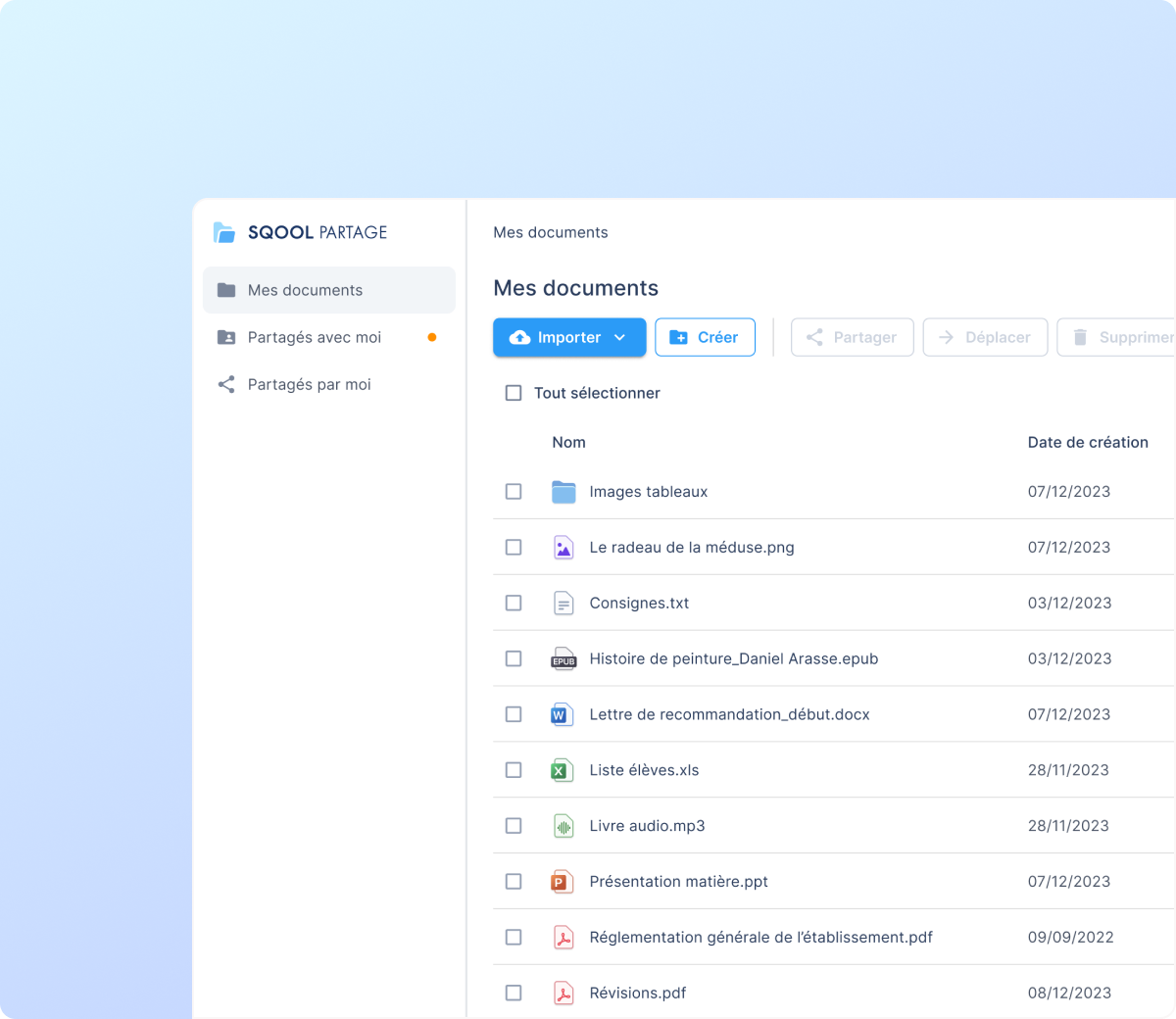Viewport: 1176px width, 1019px height.
Task: Click the Révisions.pdf file icon
Action: tap(563, 994)
